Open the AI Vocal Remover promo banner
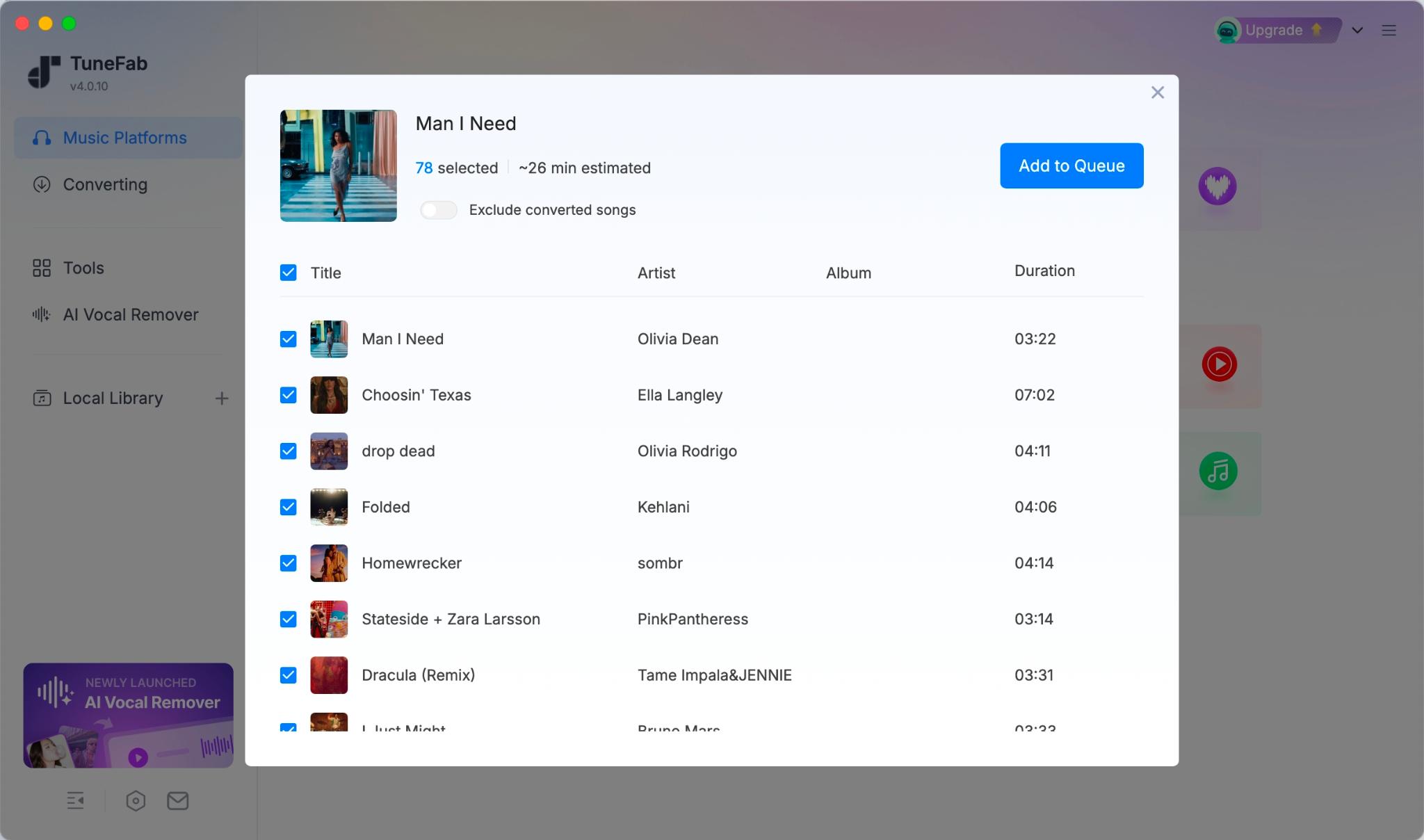Viewport: 1424px width, 840px height. [129, 716]
